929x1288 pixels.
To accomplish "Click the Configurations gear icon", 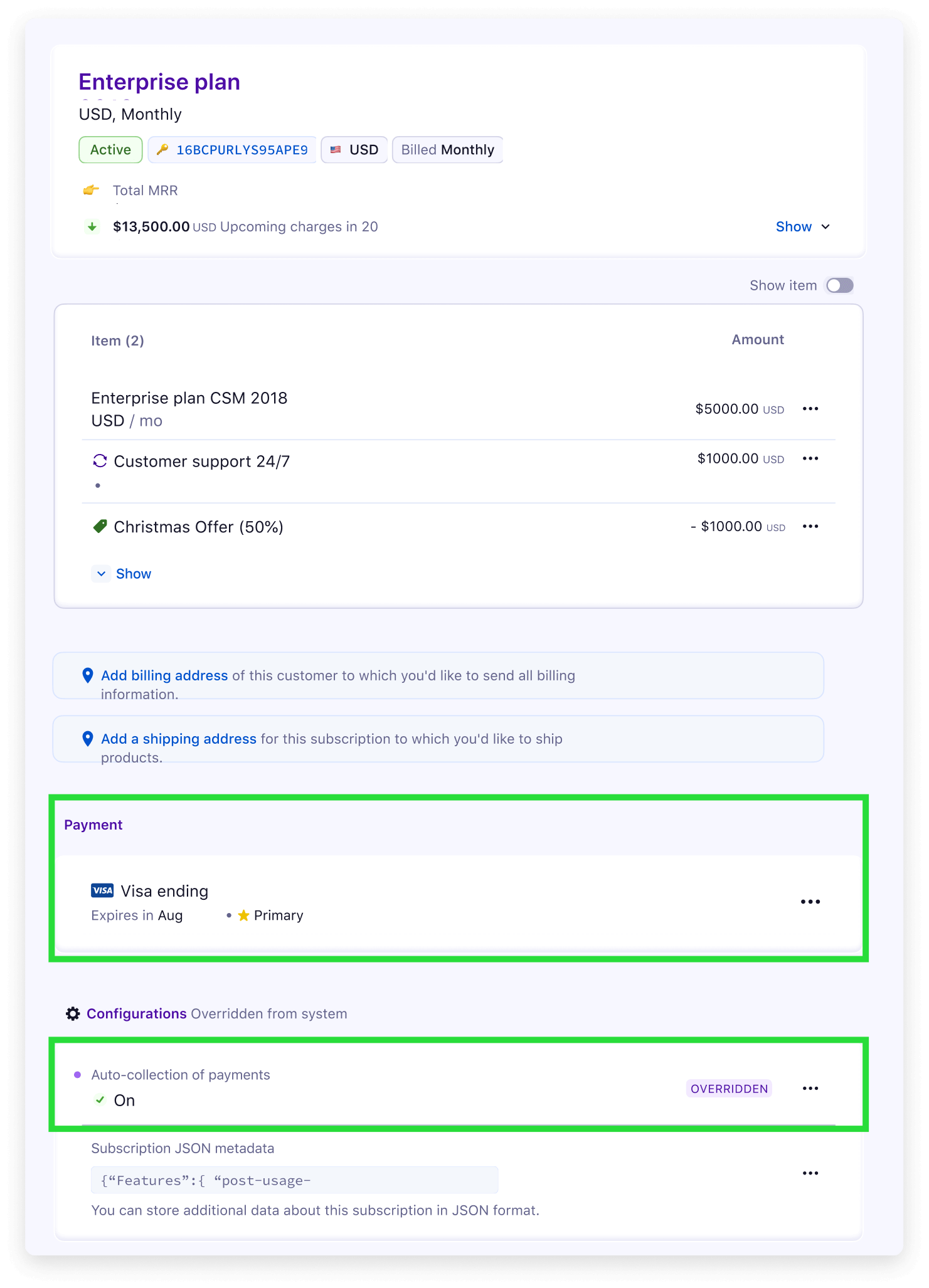I will 73,1014.
